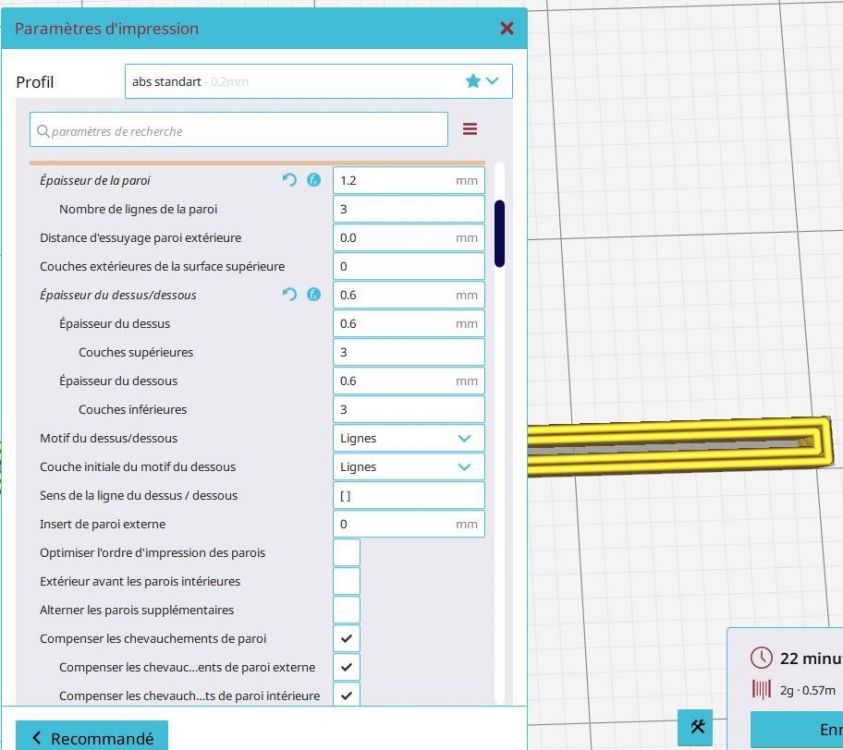Click the paramètres de recherche field

click(239, 130)
